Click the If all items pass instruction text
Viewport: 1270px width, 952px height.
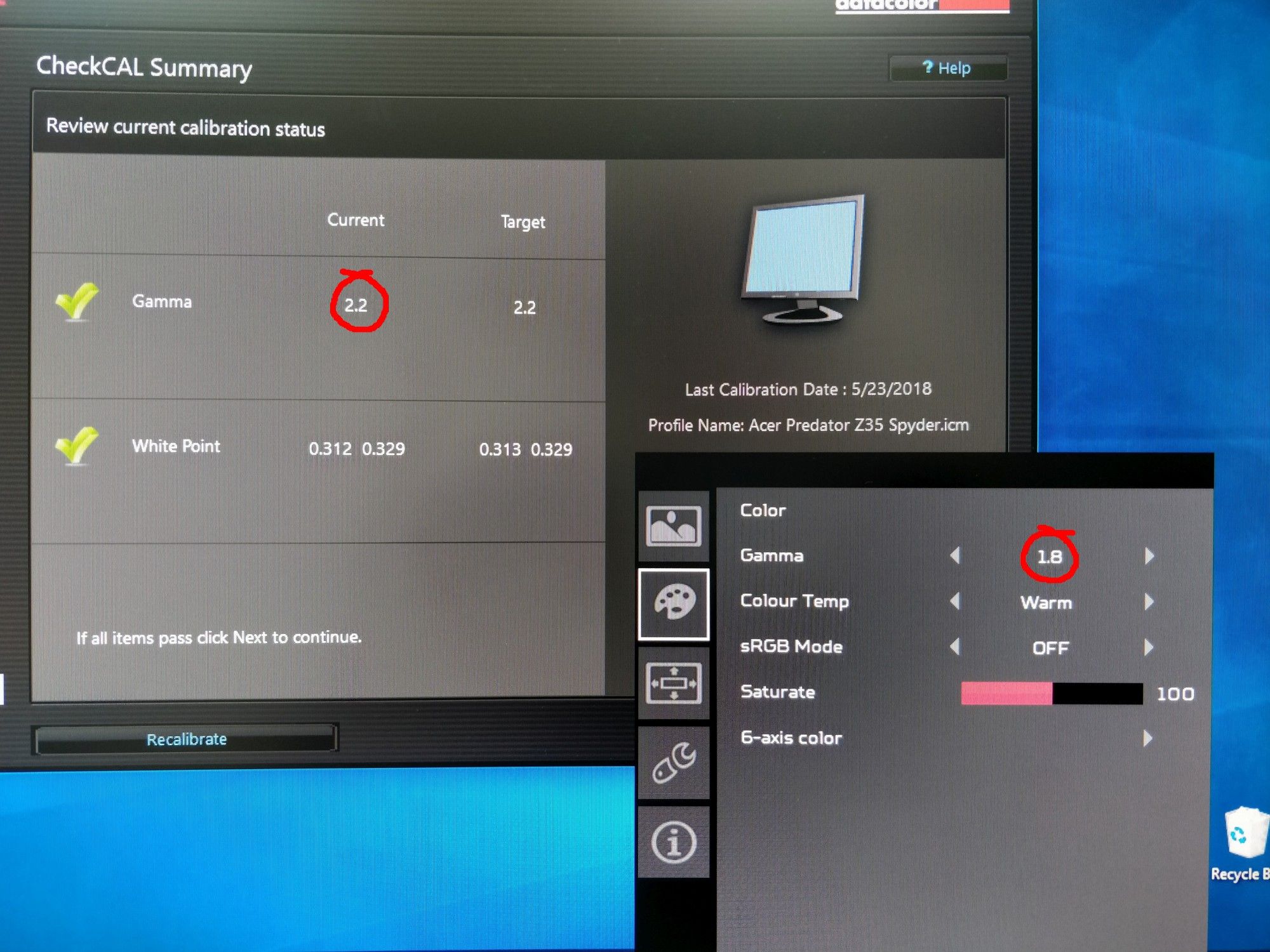(x=219, y=637)
